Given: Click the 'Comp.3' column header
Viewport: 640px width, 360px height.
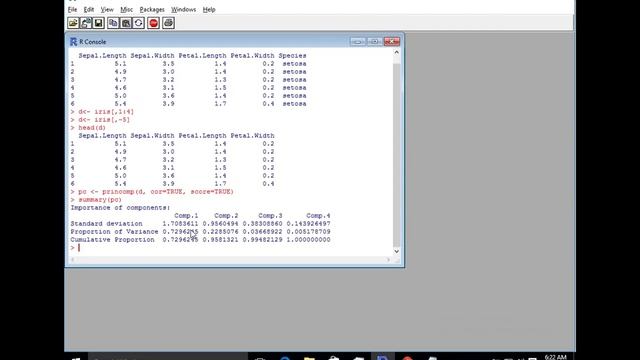Looking at the screenshot, I should 270,216.
